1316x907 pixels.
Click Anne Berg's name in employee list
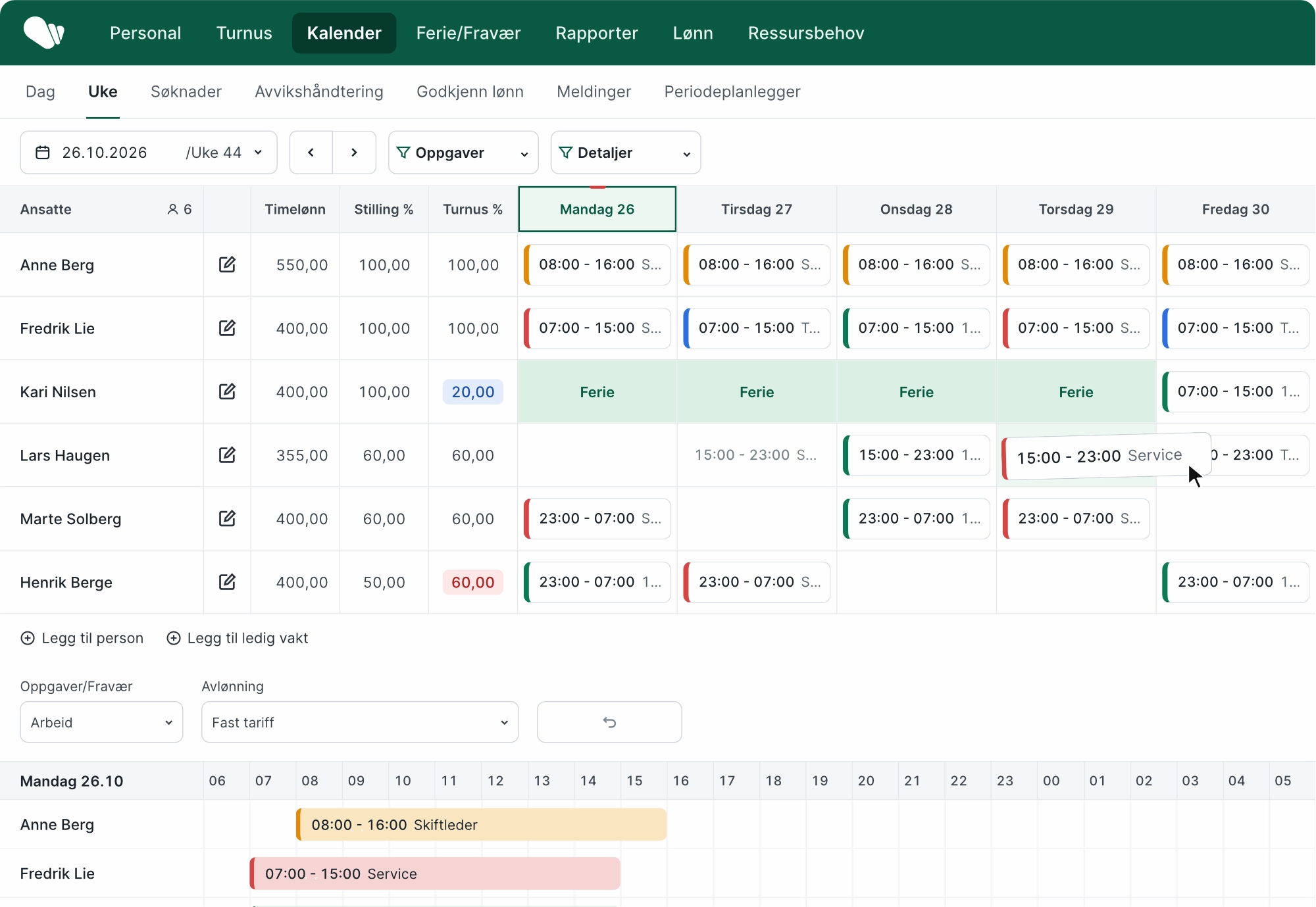[57, 265]
